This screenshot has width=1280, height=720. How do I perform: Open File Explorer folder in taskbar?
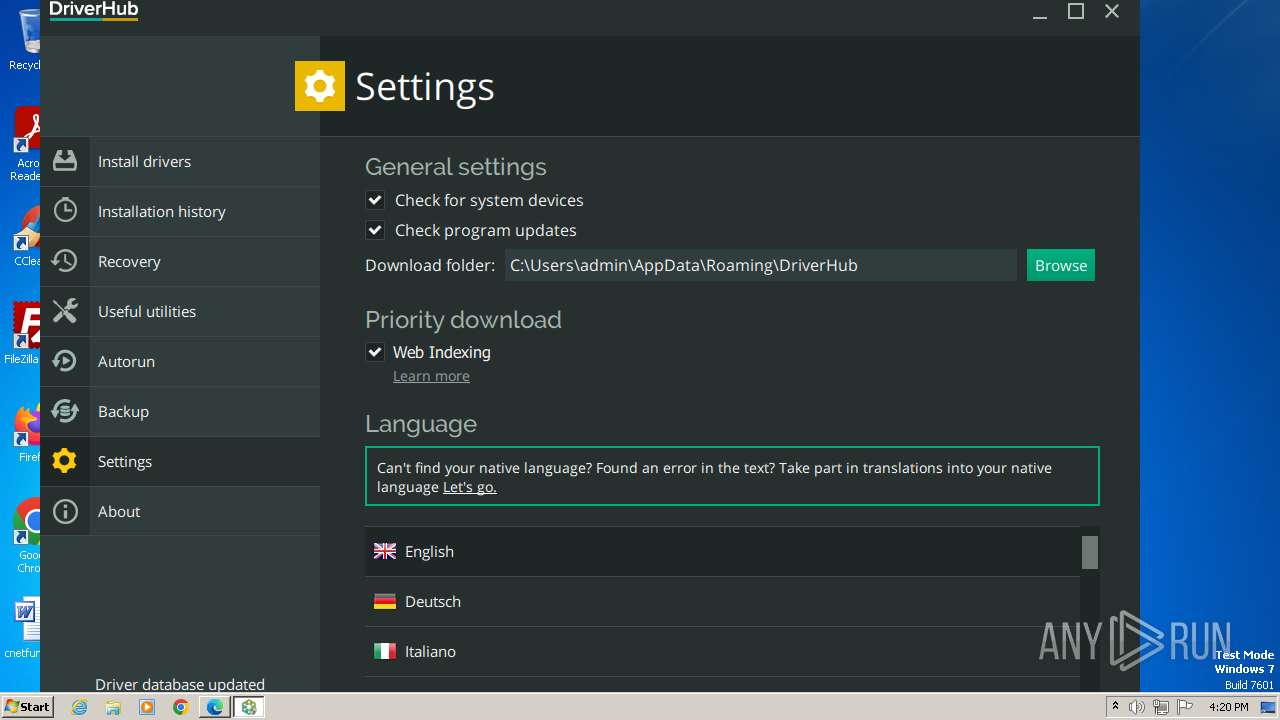pyautogui.click(x=113, y=707)
